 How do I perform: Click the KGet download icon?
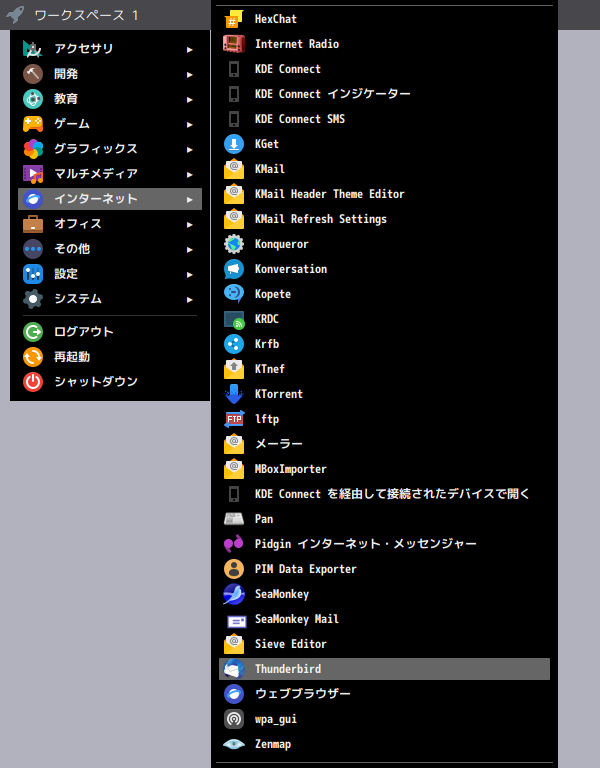pyautogui.click(x=234, y=144)
